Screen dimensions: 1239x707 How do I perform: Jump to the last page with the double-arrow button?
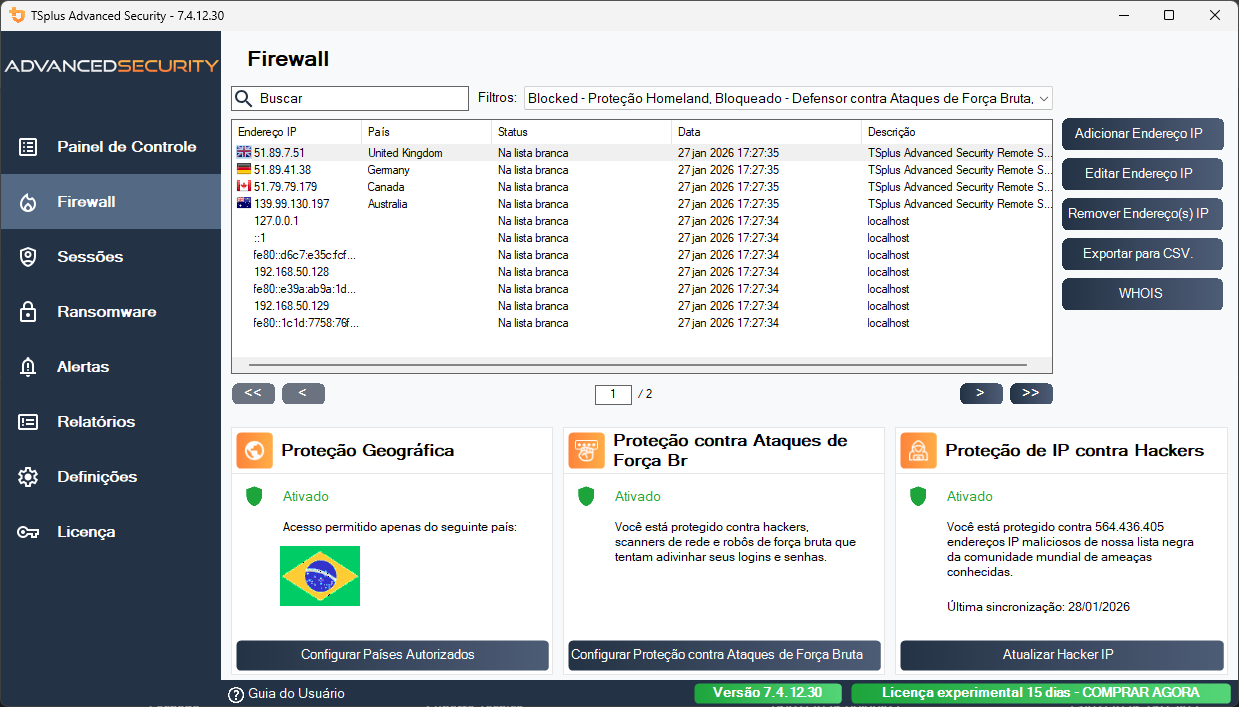click(x=1030, y=393)
